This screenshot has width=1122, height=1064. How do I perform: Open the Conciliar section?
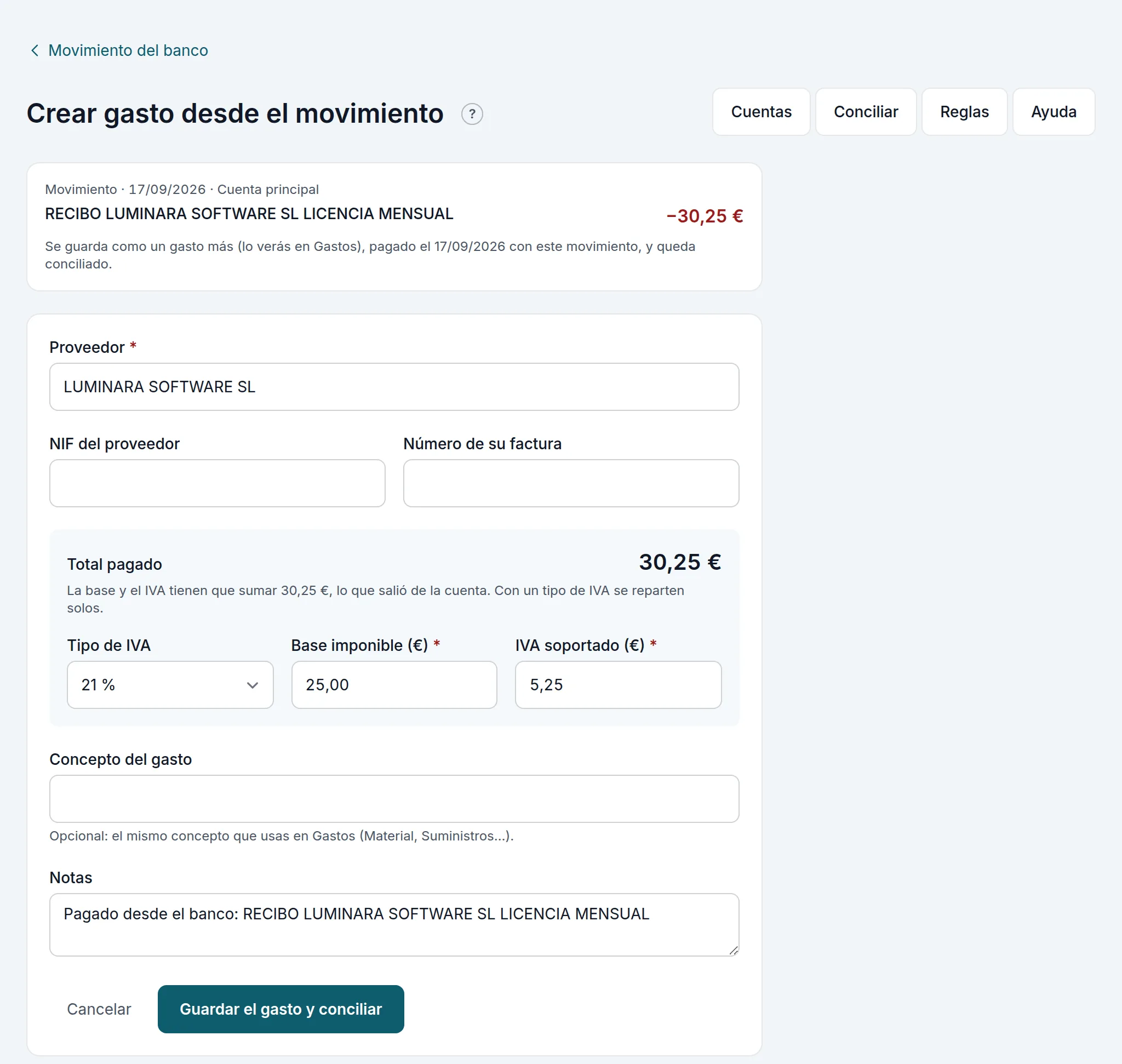point(866,112)
